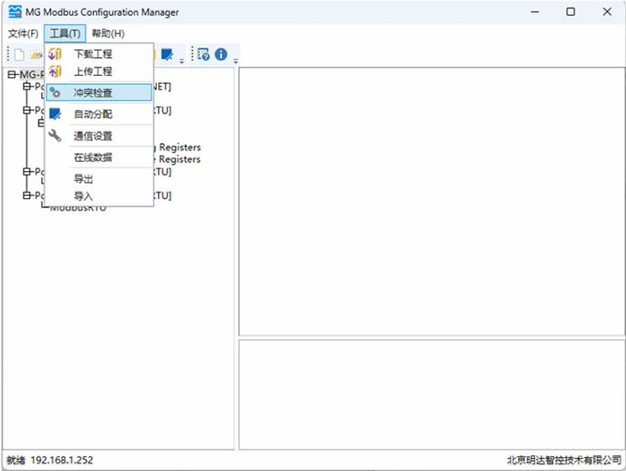This screenshot has height=471, width=626.
Task: Open the 文件(F) menu
Action: pyautogui.click(x=23, y=33)
